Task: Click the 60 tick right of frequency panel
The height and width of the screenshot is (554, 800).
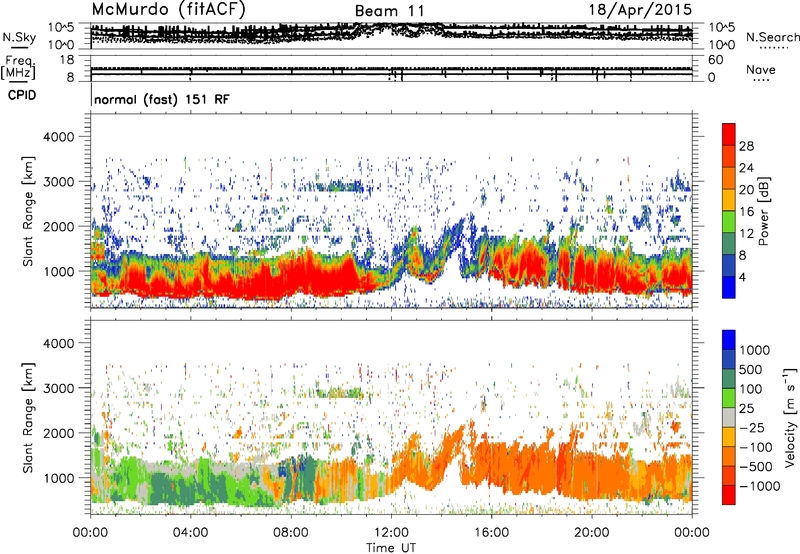Action: [x=715, y=60]
